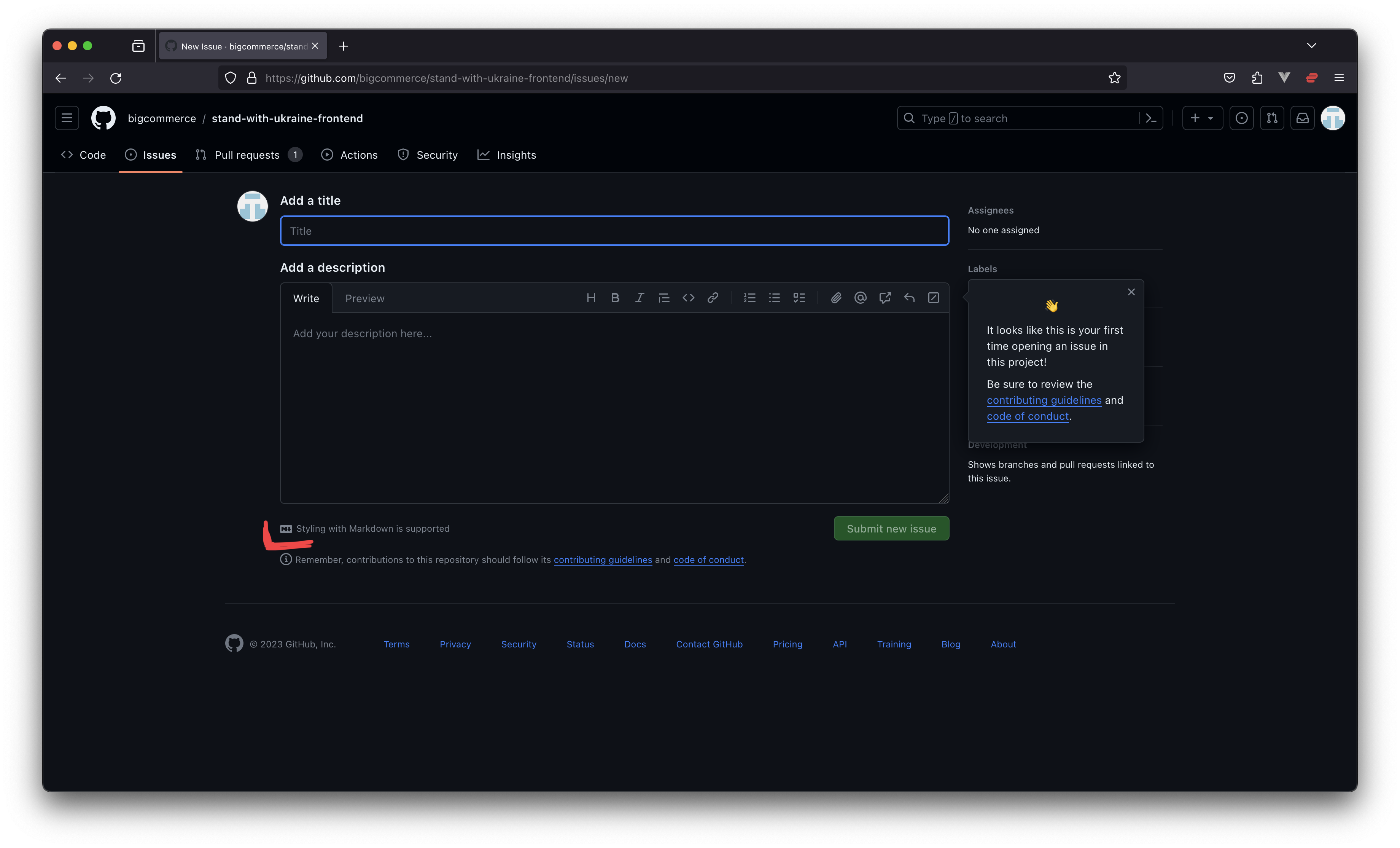Switch to the Preview tab
This screenshot has height=848, width=1400.
(365, 298)
